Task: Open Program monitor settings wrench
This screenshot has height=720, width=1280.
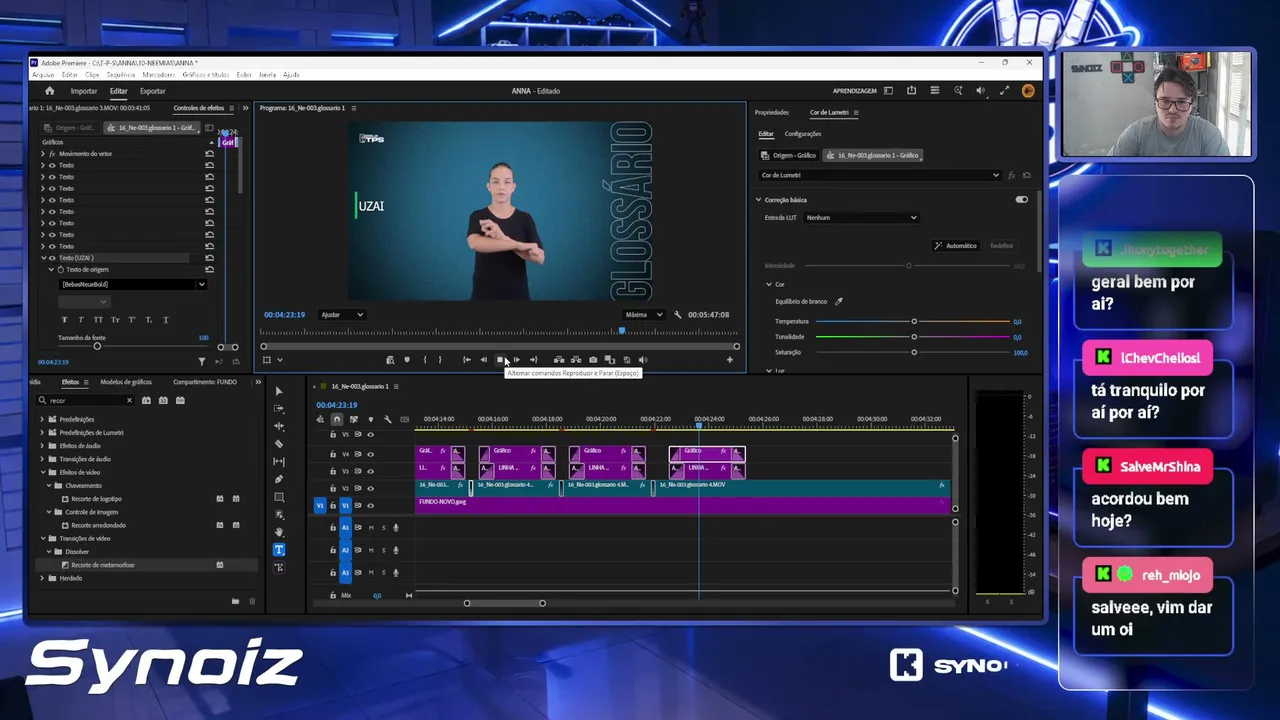Action: pos(678,315)
